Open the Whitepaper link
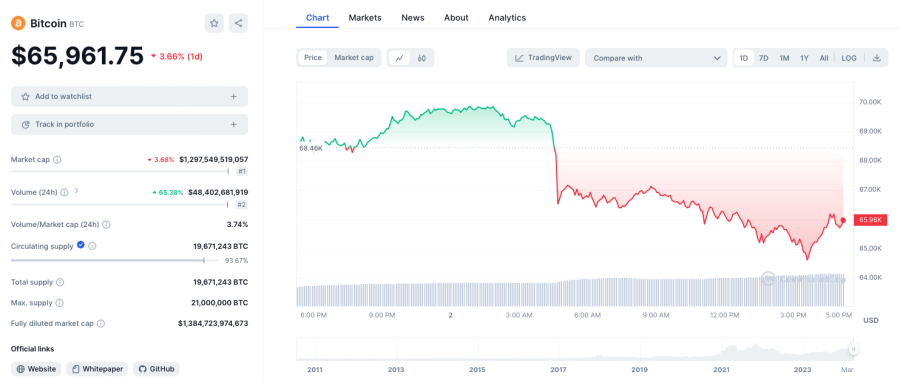Viewport: 900px width, 383px height. click(97, 369)
